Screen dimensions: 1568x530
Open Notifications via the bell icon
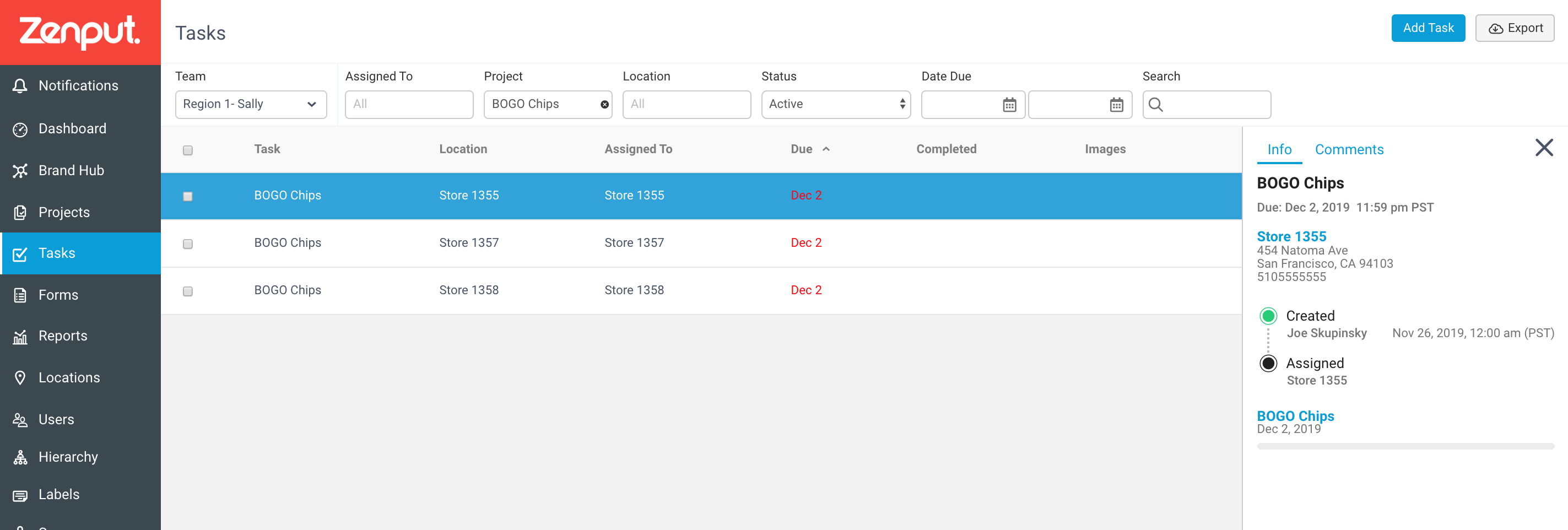[x=20, y=86]
